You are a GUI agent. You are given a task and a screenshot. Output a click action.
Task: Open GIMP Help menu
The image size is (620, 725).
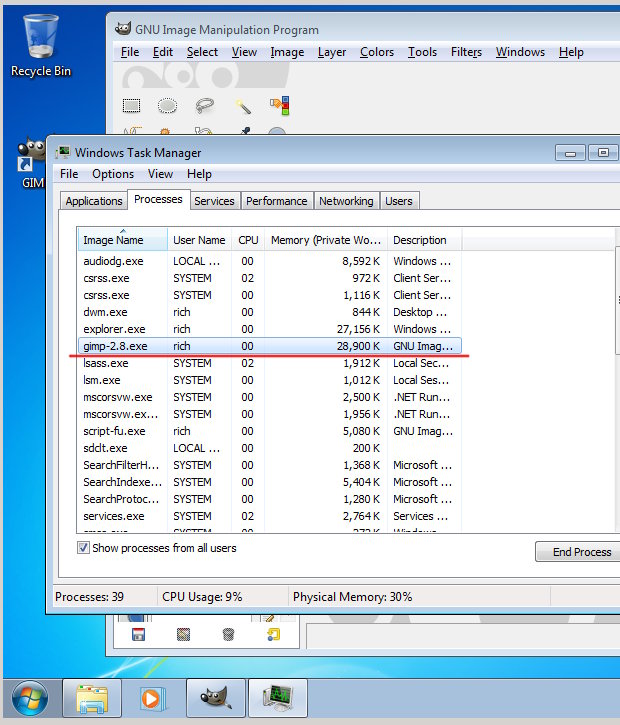click(571, 52)
